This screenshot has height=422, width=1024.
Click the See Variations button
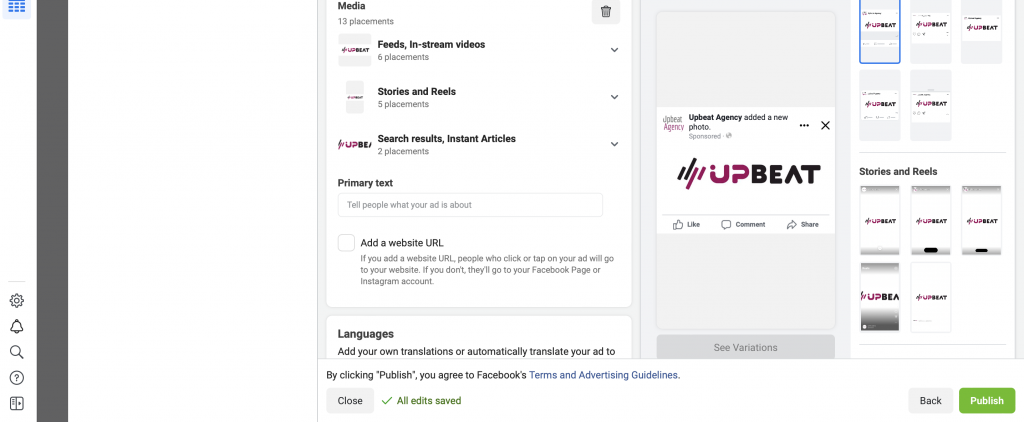pyautogui.click(x=745, y=347)
